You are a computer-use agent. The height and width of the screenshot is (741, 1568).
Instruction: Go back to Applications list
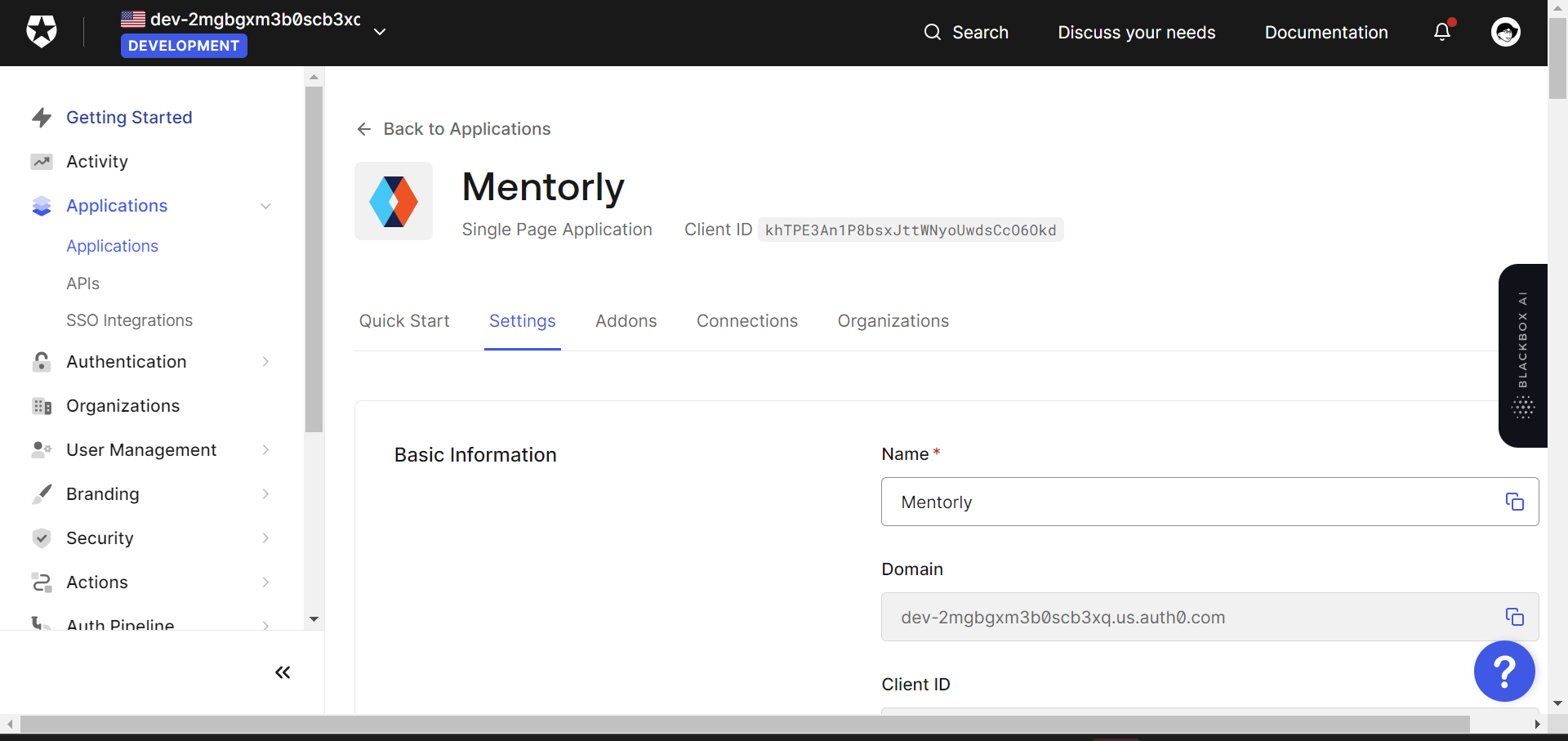(454, 129)
